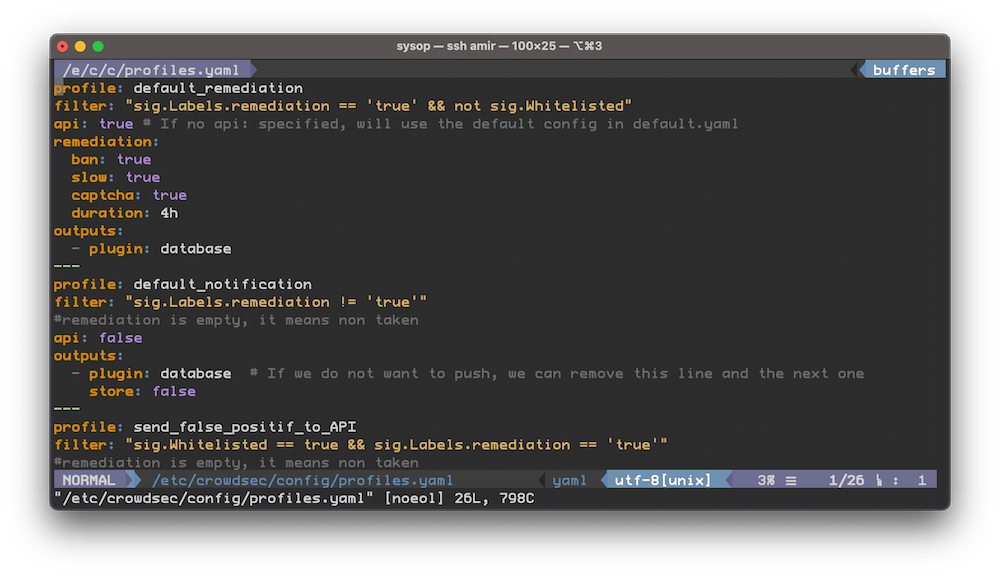The image size is (1000, 576).
Task: Click the second '---' document separator
Action: click(67, 409)
